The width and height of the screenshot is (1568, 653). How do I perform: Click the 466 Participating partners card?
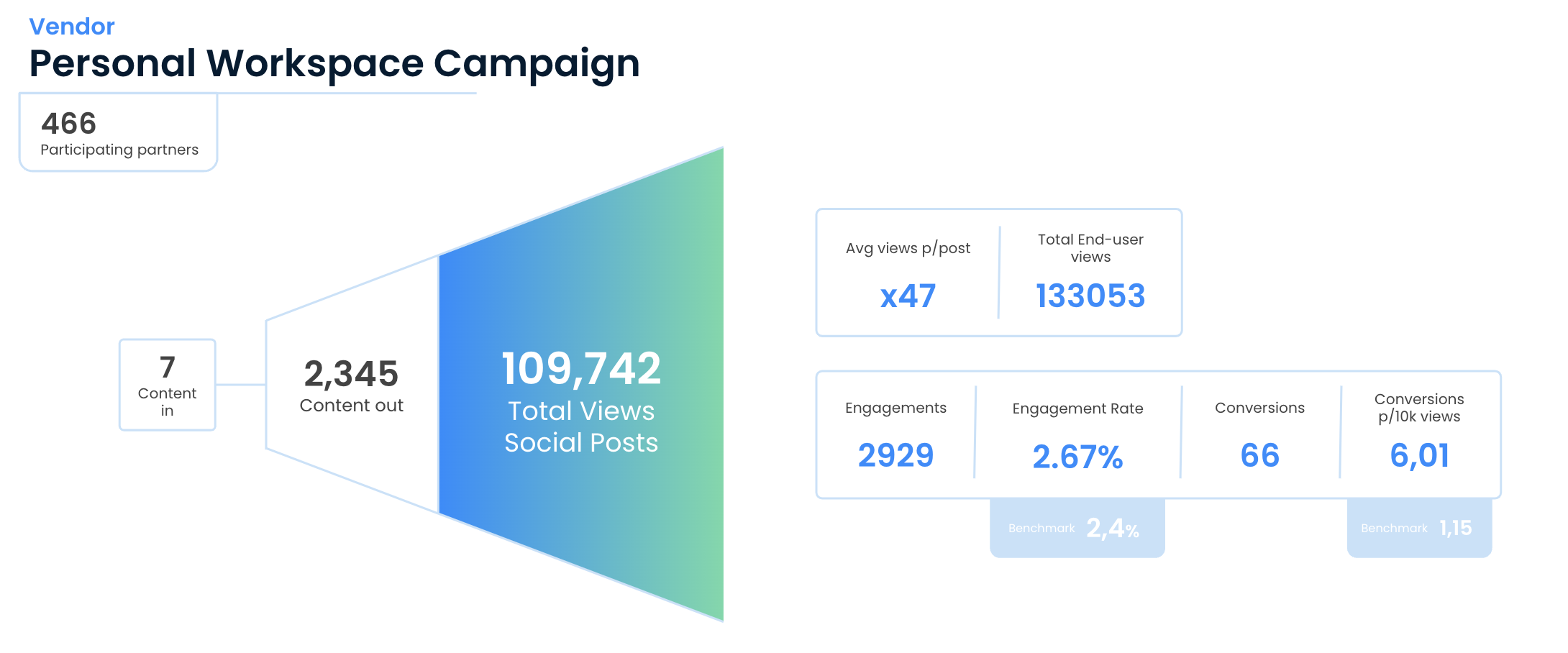[119, 132]
